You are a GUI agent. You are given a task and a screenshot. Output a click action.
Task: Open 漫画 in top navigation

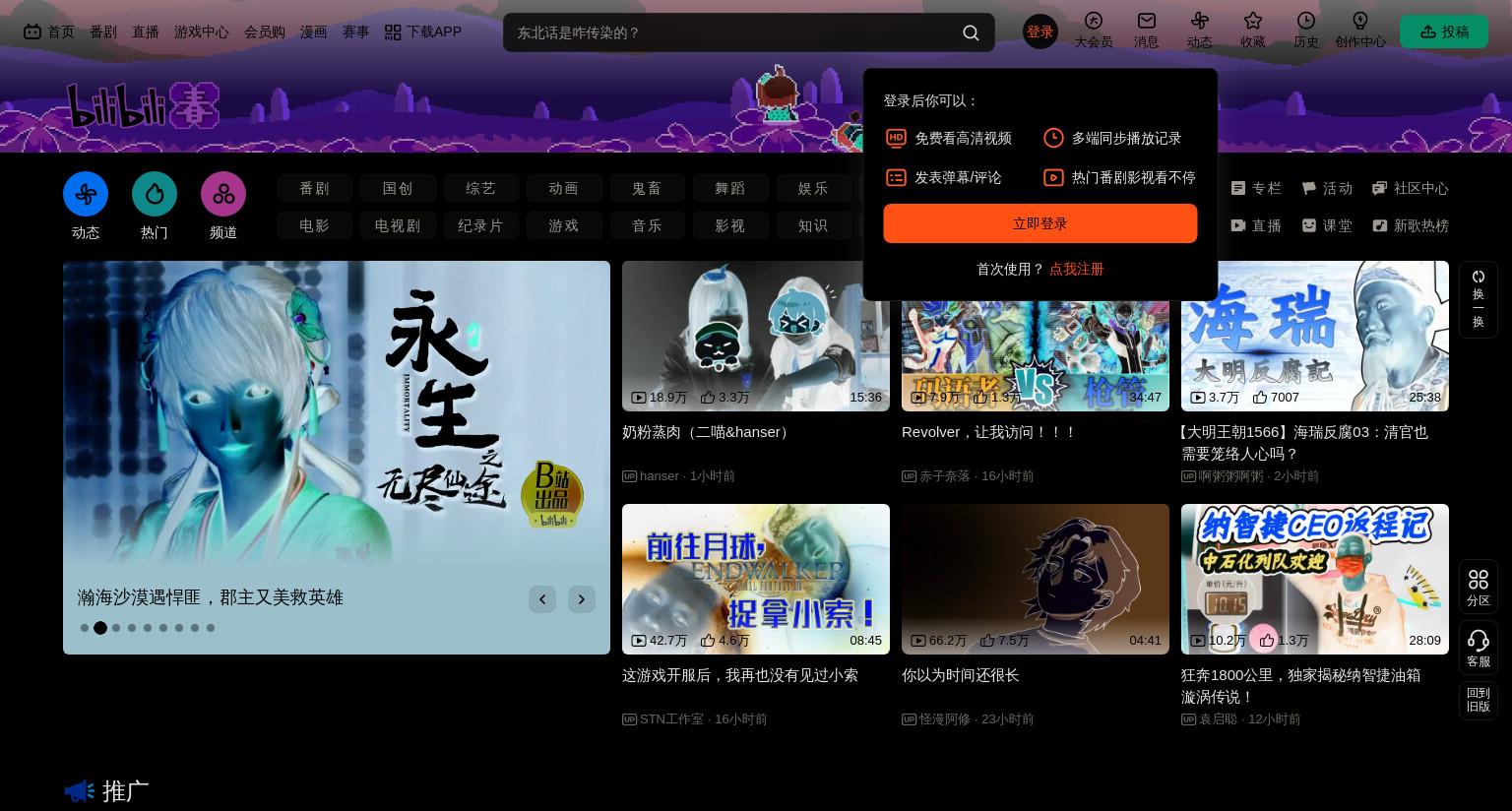pyautogui.click(x=314, y=31)
